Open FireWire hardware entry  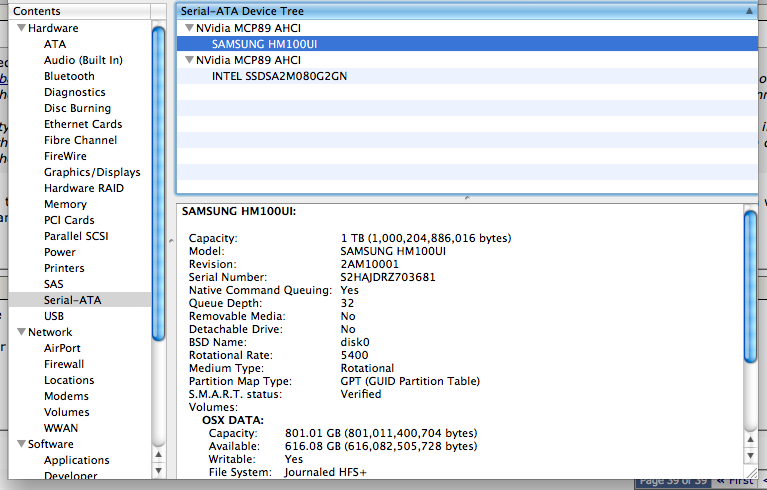[x=65, y=156]
